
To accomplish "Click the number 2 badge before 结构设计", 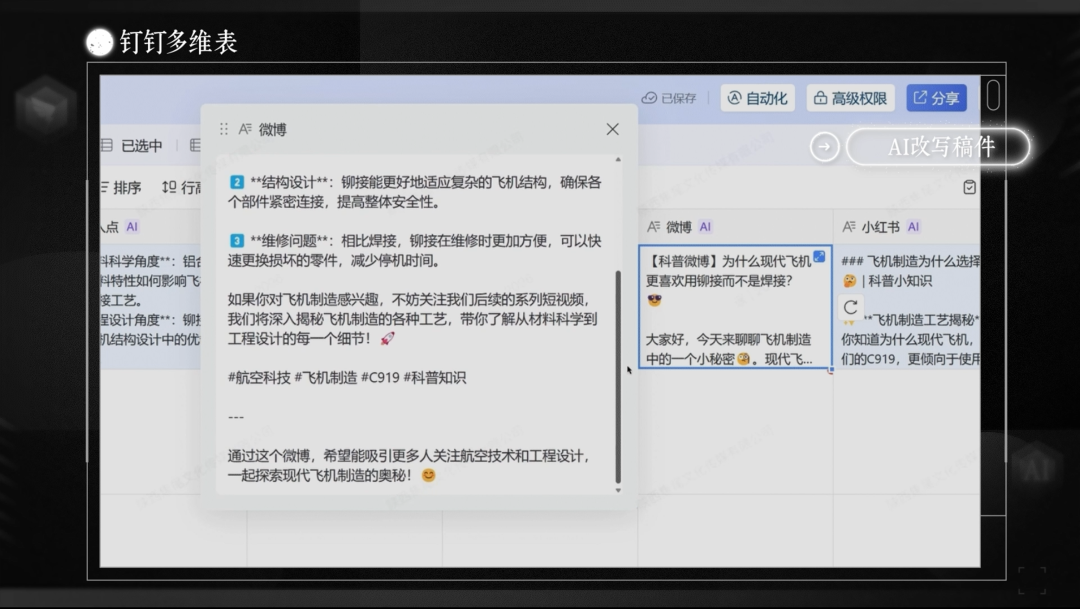I will point(236,182).
